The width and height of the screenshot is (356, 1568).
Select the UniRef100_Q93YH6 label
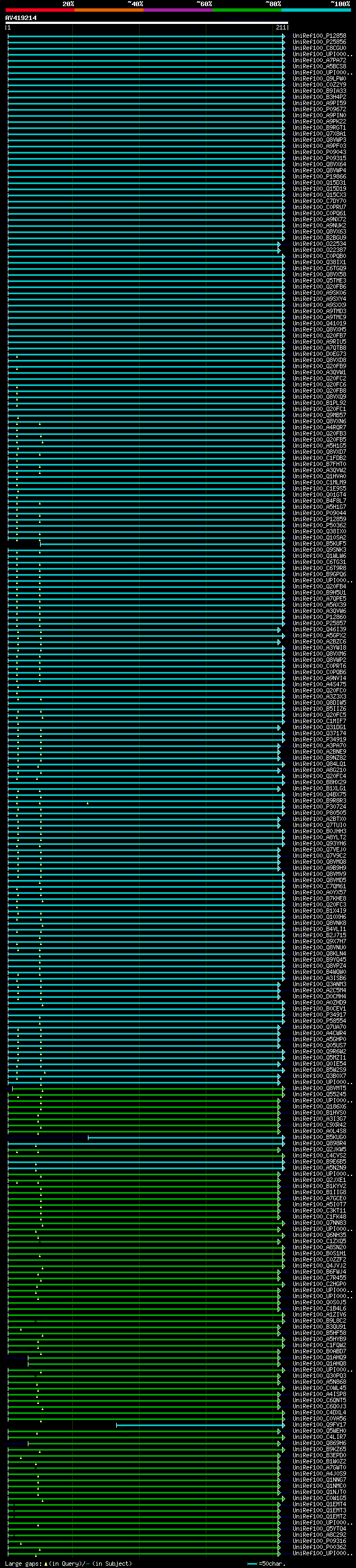(x=319, y=844)
